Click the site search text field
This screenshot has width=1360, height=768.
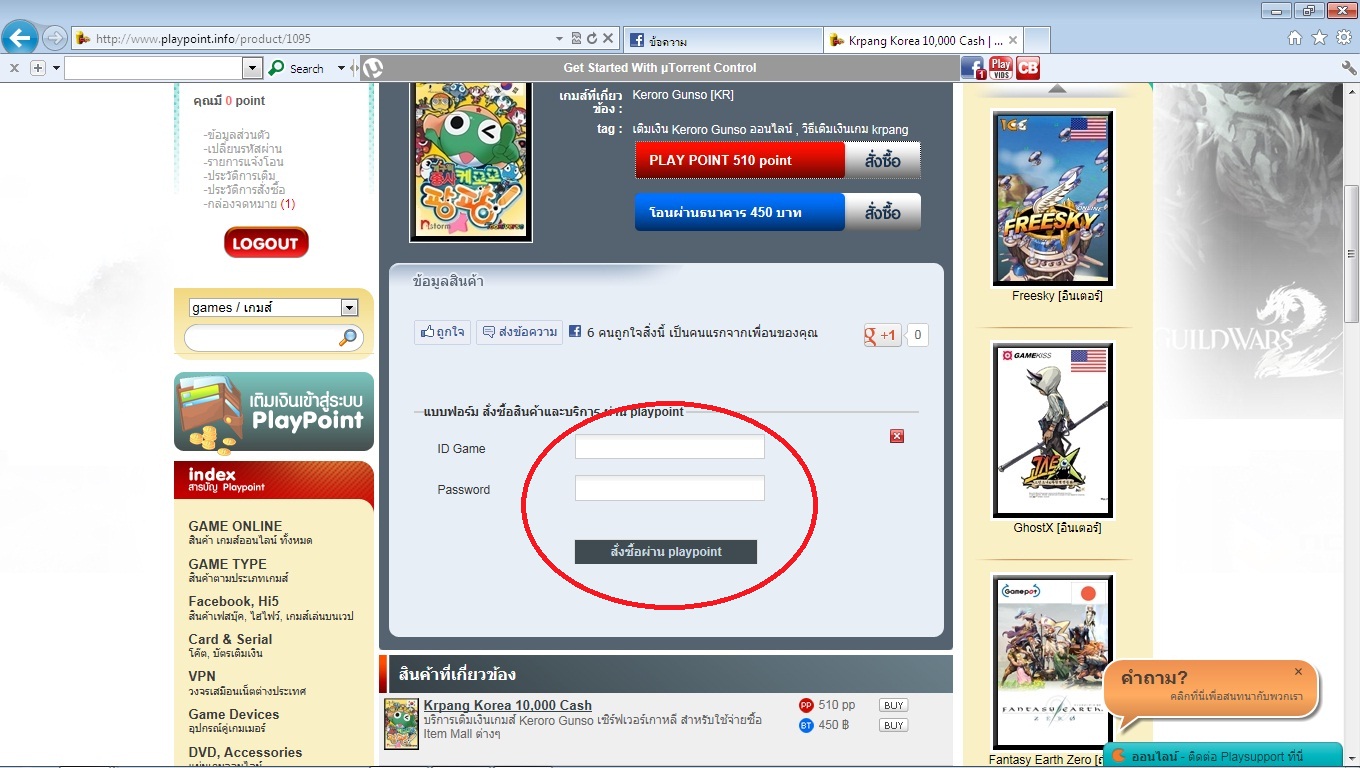[x=262, y=338]
